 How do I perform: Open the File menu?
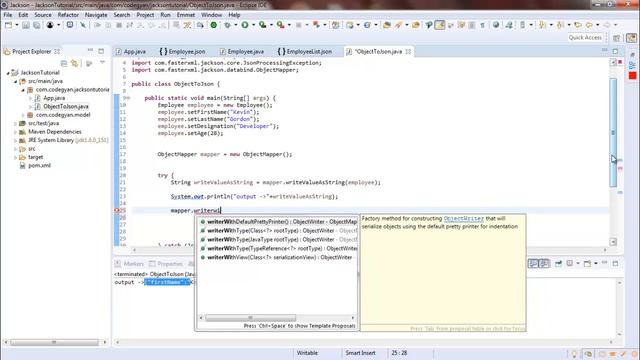[8, 15]
